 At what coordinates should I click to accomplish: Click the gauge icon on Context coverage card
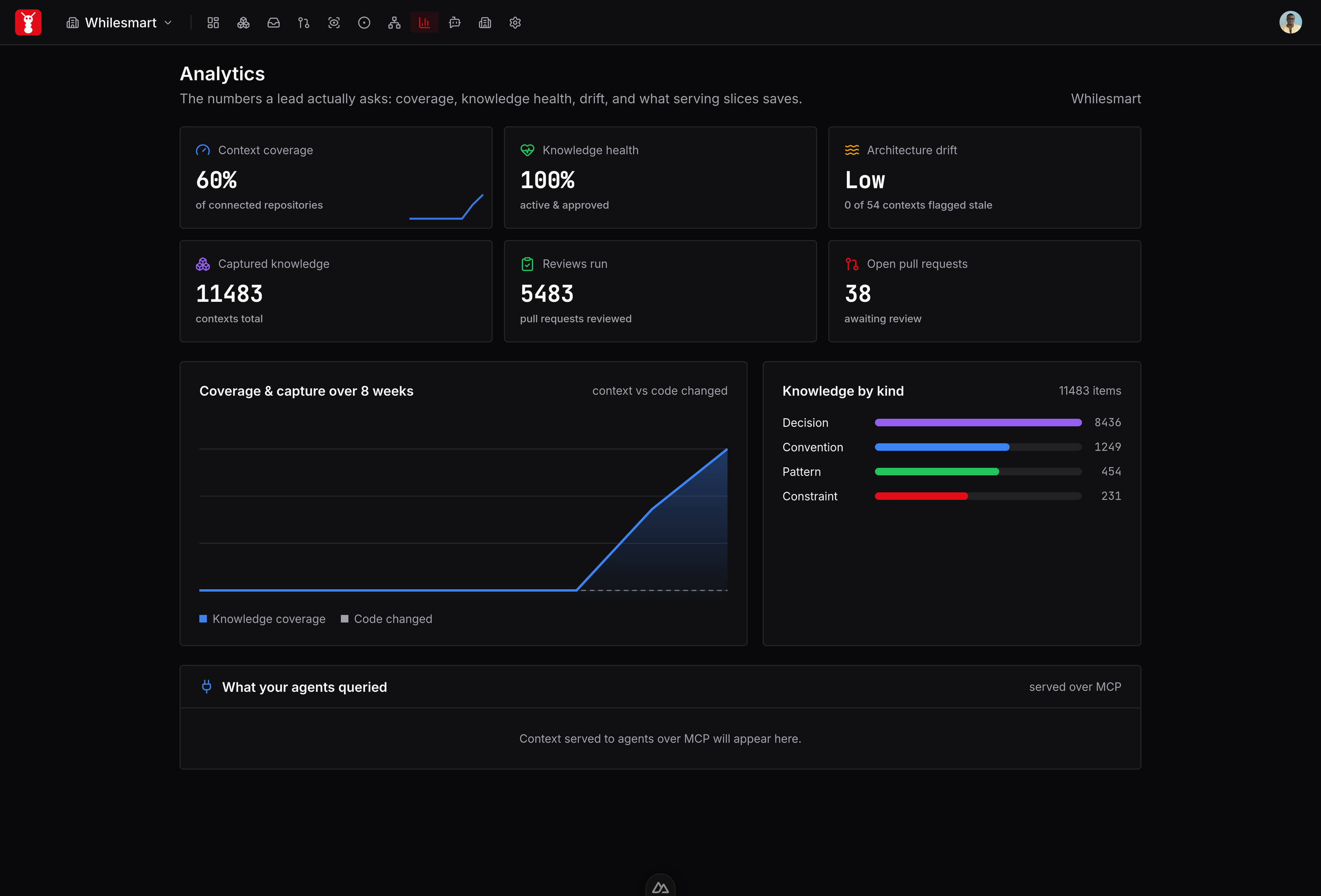(203, 150)
